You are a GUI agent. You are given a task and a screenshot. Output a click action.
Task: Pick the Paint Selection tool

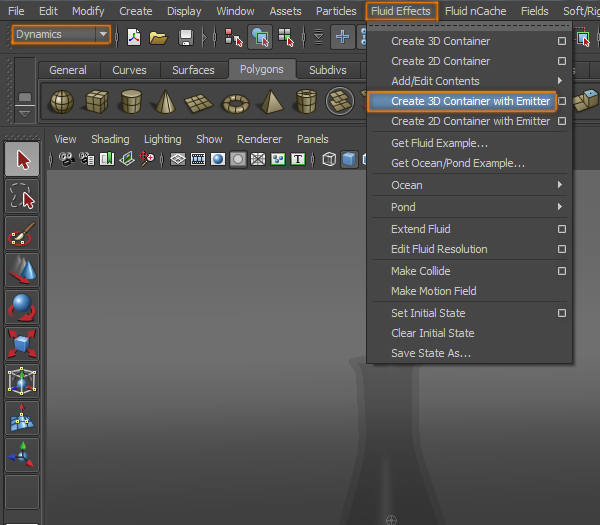pyautogui.click(x=23, y=234)
